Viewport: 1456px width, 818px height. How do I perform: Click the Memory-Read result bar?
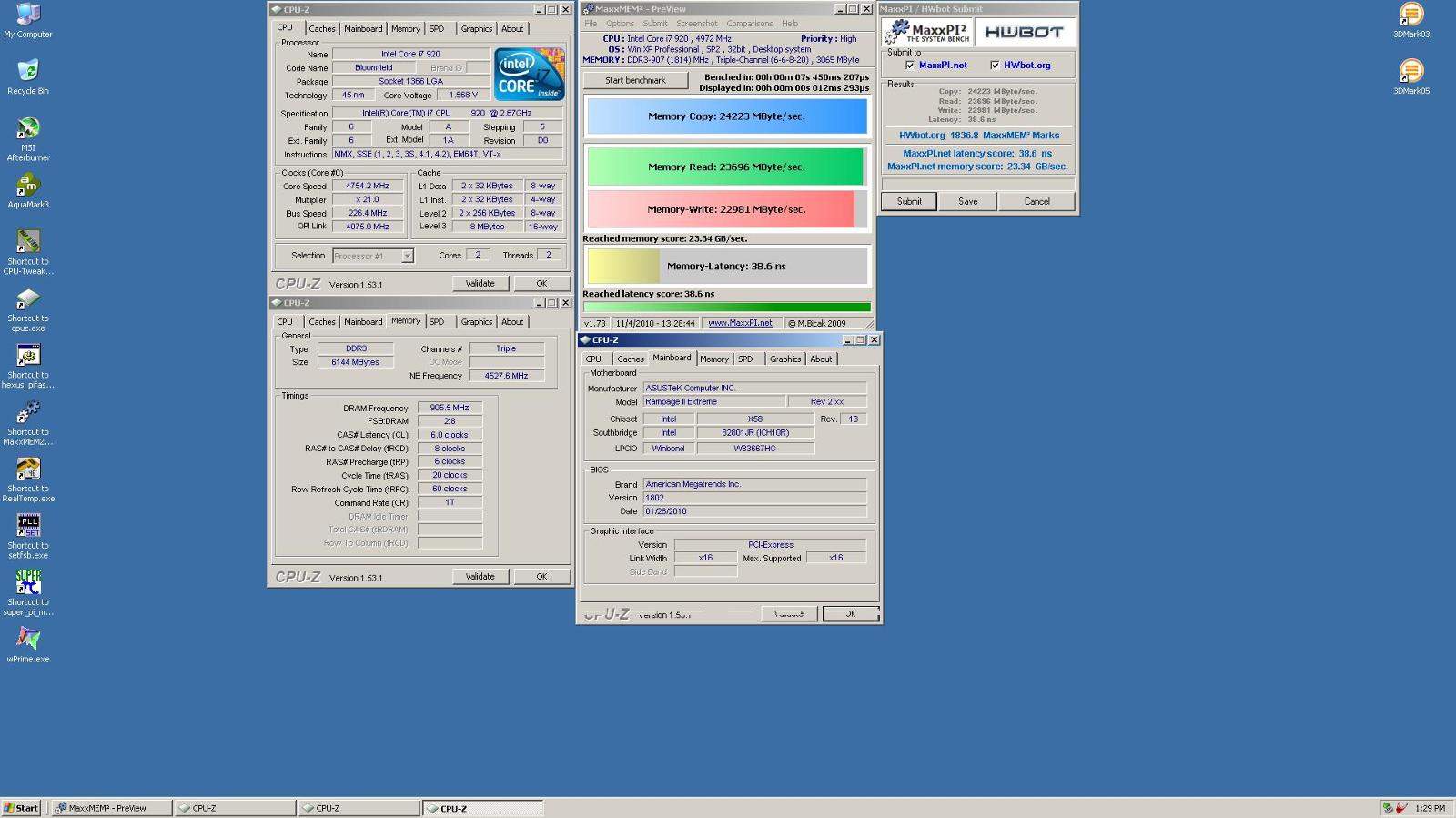pyautogui.click(x=726, y=167)
